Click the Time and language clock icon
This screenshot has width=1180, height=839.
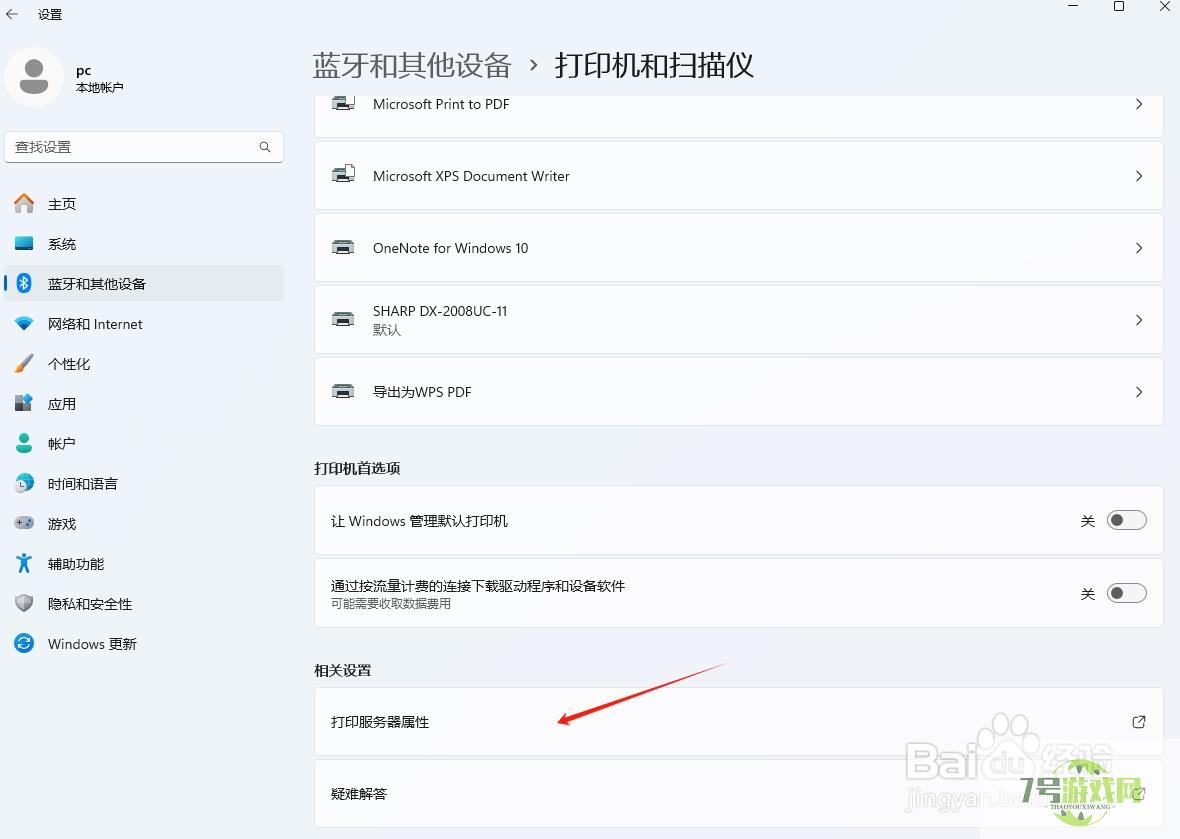coord(24,483)
